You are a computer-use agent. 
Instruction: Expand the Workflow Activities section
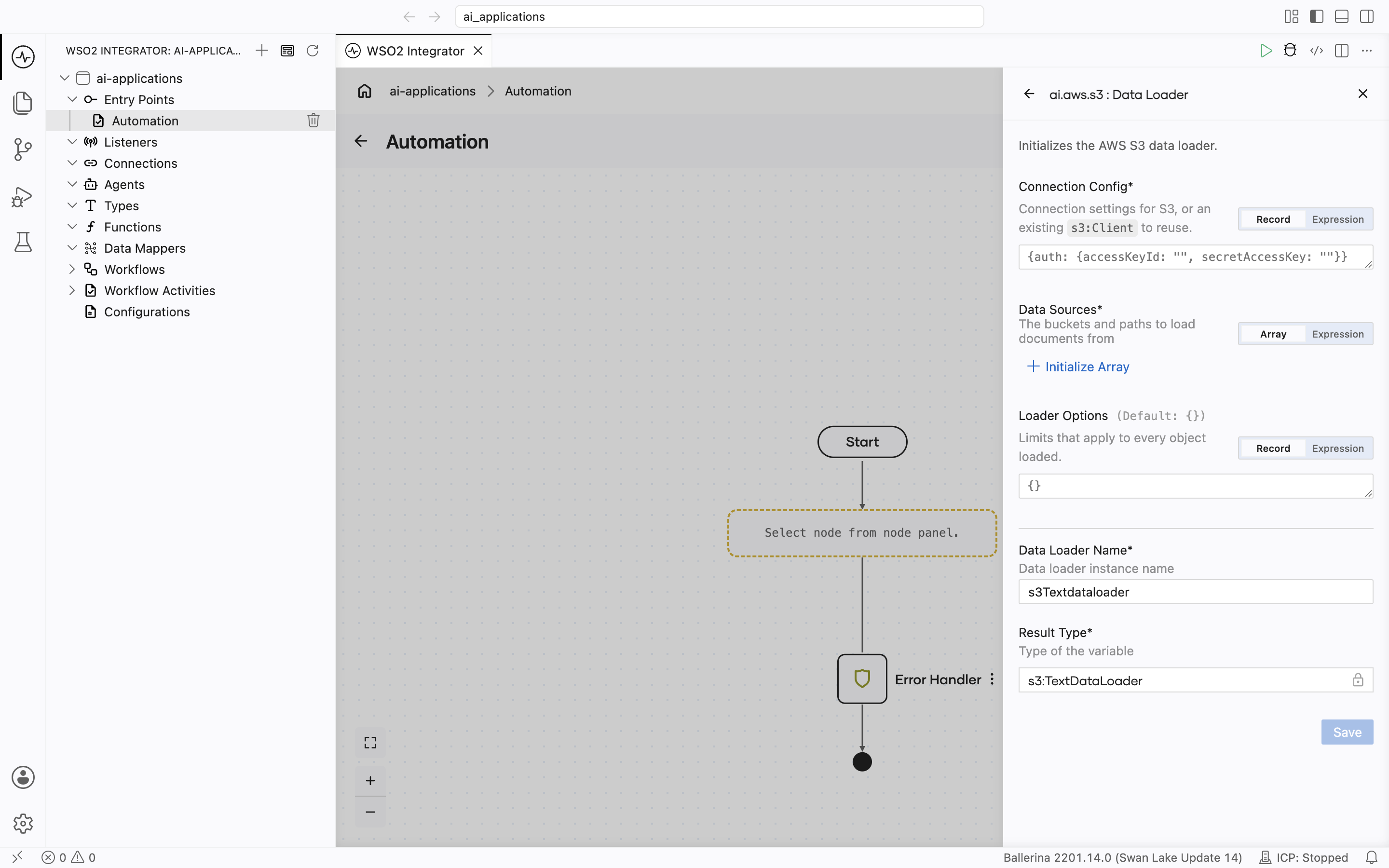pyautogui.click(x=72, y=290)
